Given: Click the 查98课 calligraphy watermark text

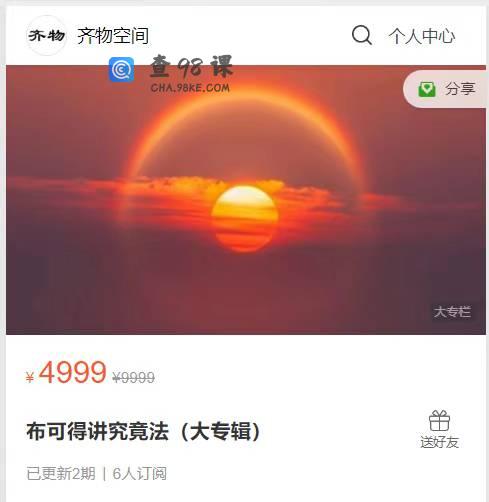Looking at the screenshot, I should [191, 67].
